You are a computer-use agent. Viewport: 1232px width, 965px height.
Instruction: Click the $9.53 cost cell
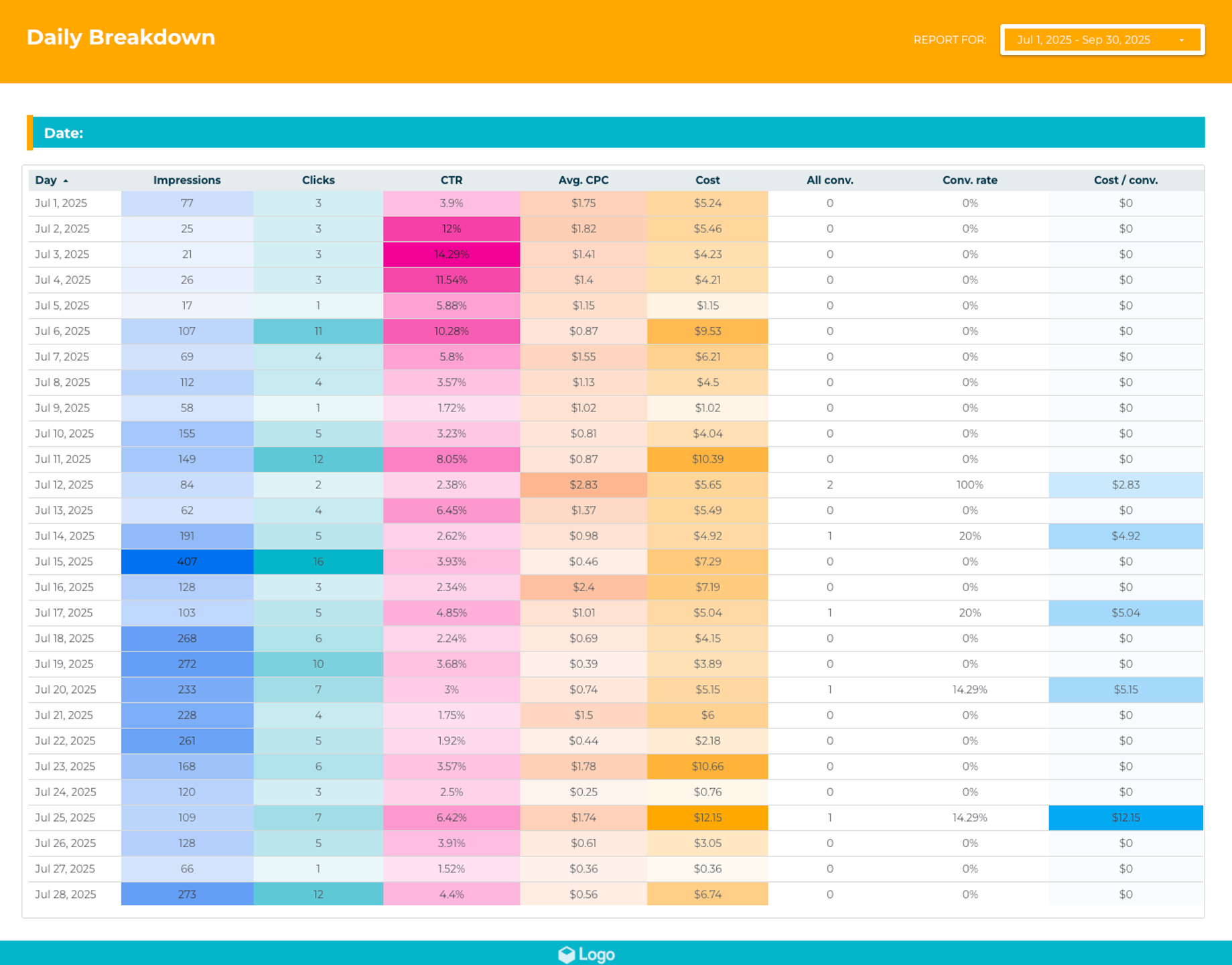pyautogui.click(x=707, y=331)
